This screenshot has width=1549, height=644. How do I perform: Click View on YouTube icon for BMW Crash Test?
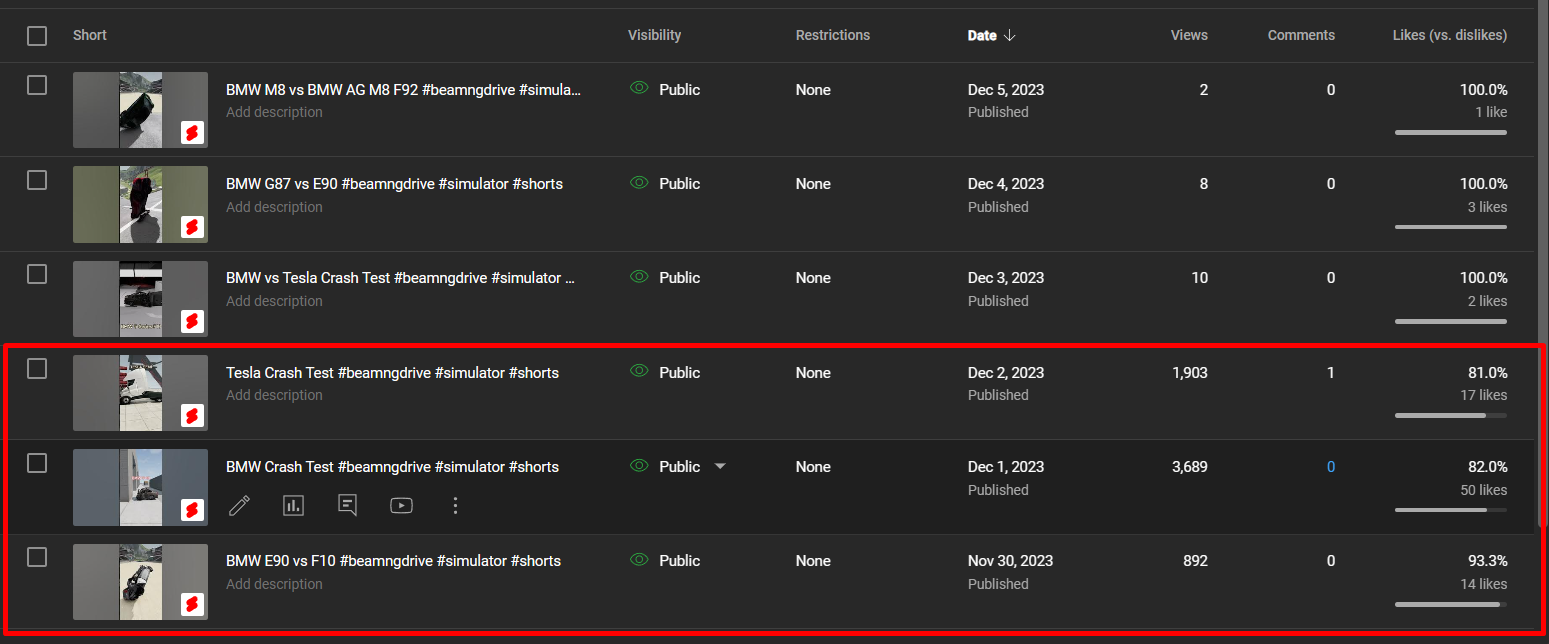tap(401, 505)
